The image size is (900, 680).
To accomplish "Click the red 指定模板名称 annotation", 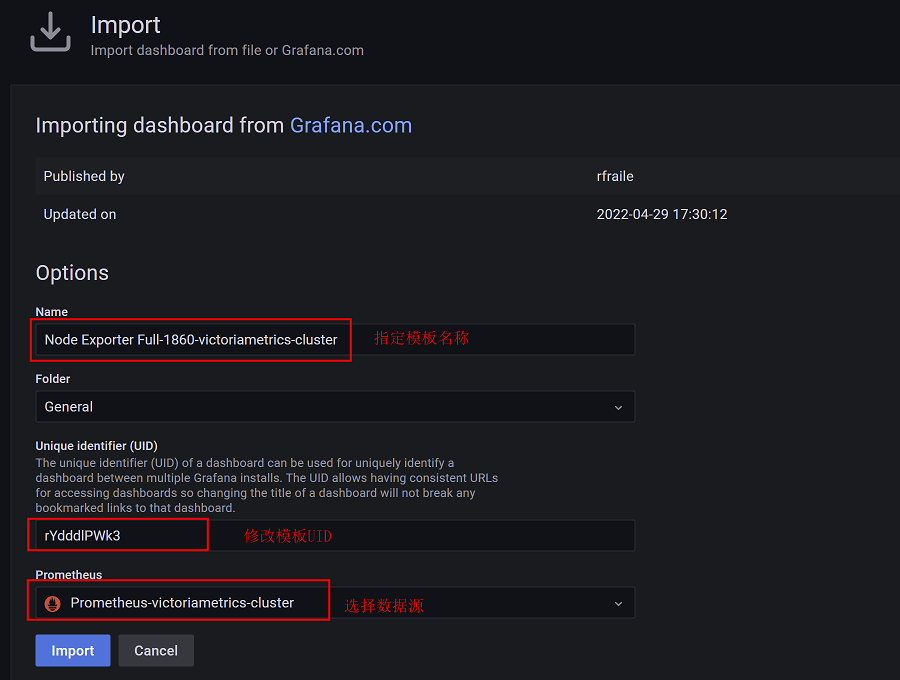I will point(421,339).
